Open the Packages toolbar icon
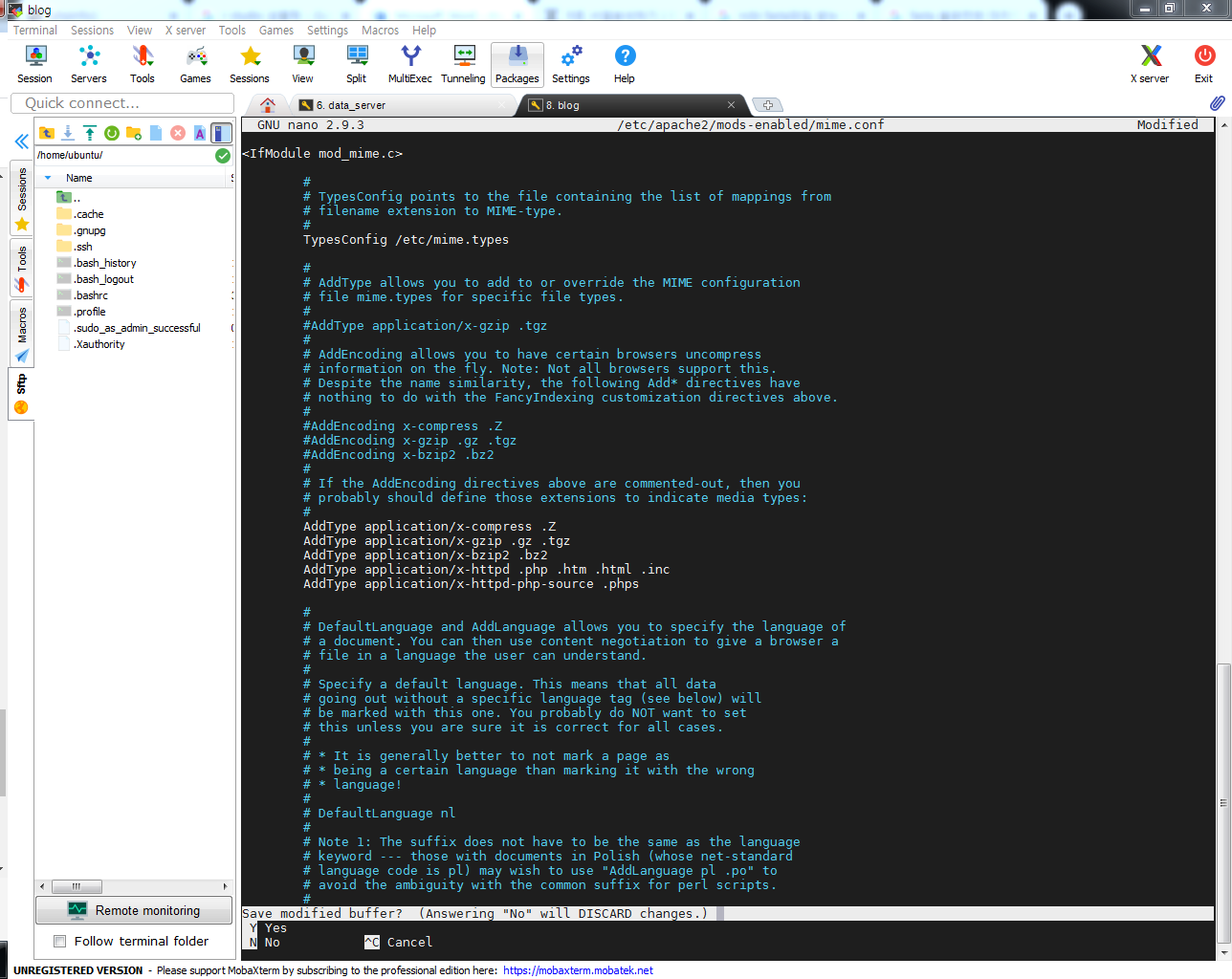Viewport: 1232px width, 979px height. point(517,65)
